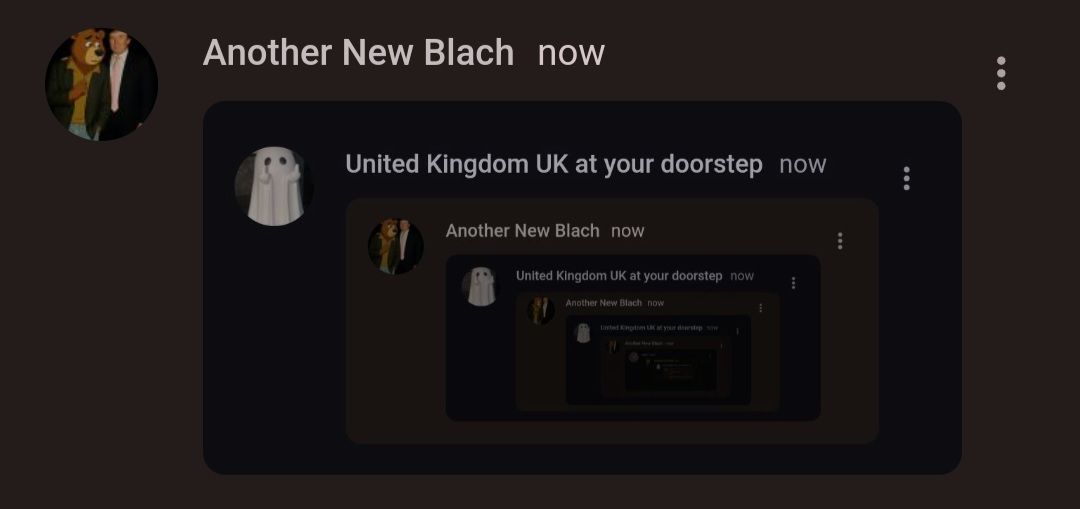This screenshot has width=1080, height=509.
Task: Open the largest United Kingdom UK at your doorstep name
Action: tap(554, 165)
